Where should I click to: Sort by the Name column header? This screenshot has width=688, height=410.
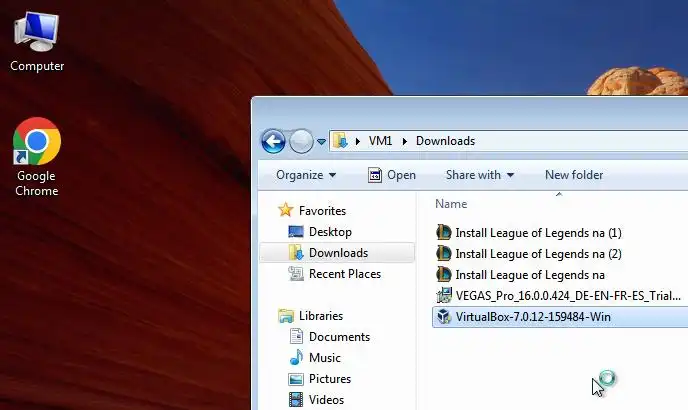tap(451, 204)
